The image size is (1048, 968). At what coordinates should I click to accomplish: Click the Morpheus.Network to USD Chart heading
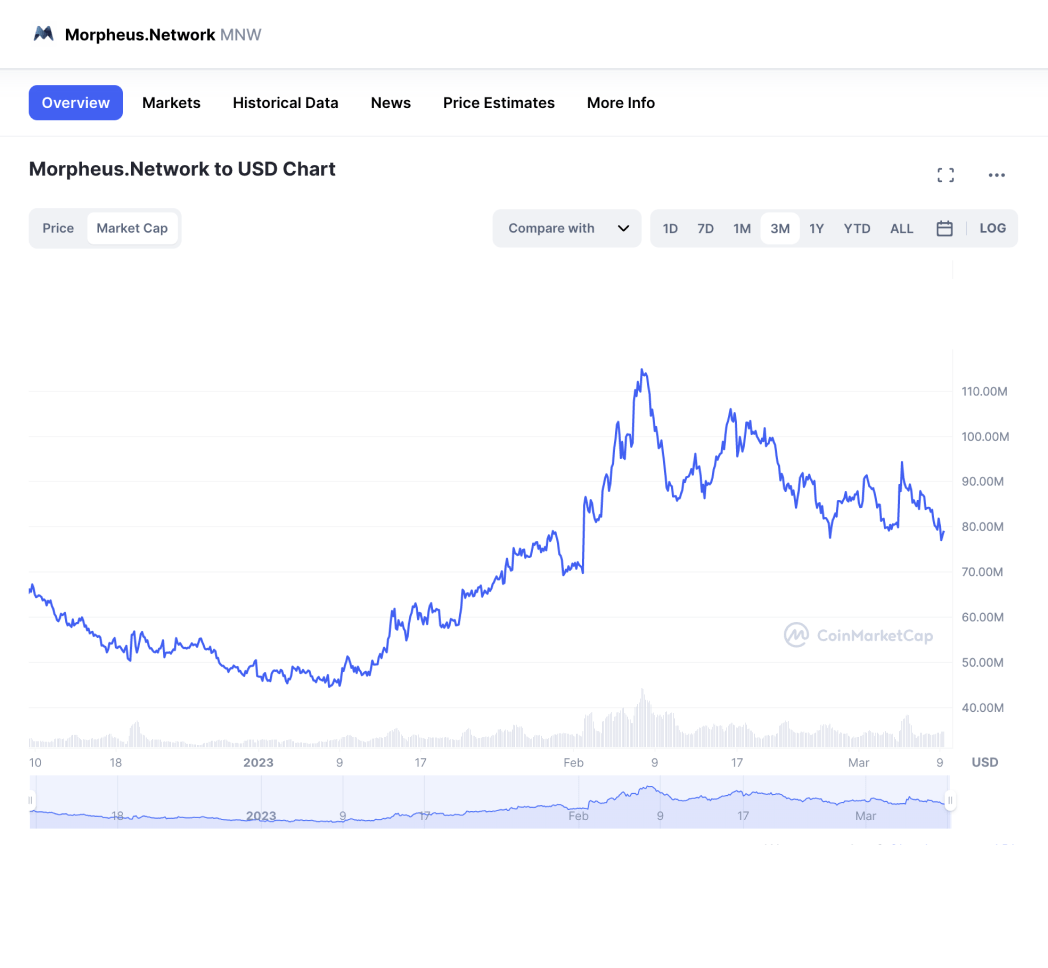coord(182,169)
